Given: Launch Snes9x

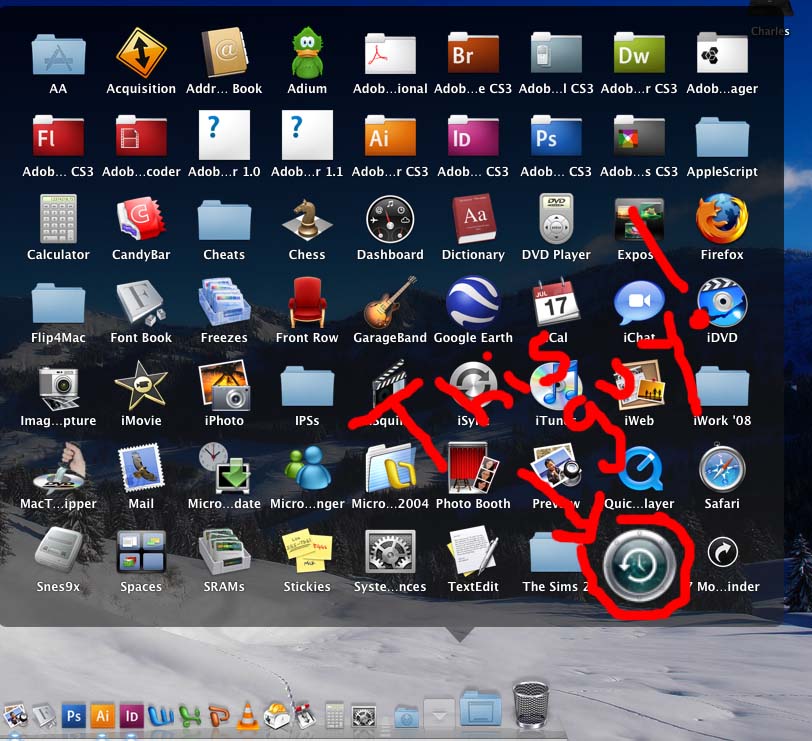Looking at the screenshot, I should 58,551.
